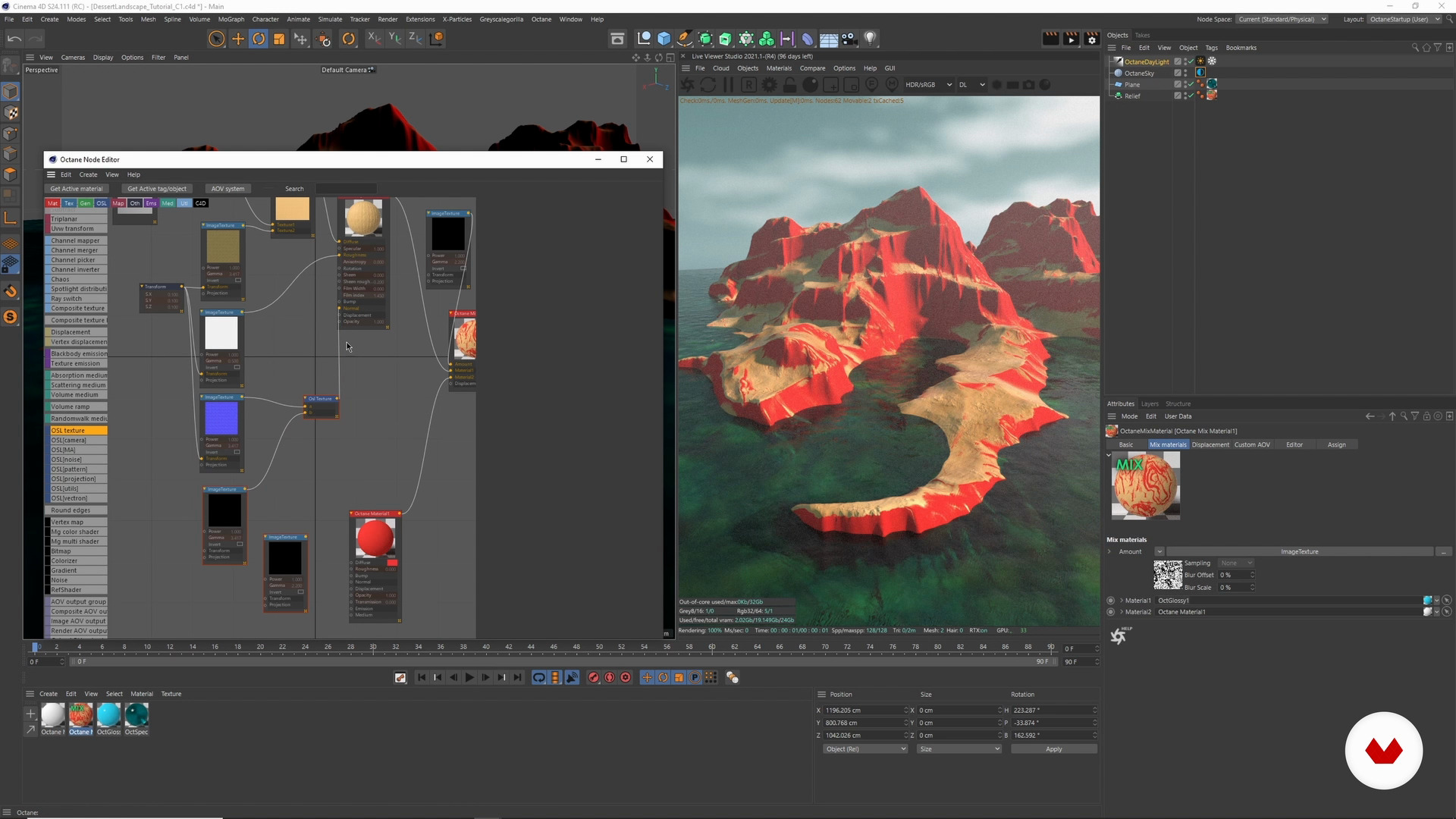Click the OctaneSky environment tag icon
Viewport: 1456px width, 819px height.
point(1200,73)
